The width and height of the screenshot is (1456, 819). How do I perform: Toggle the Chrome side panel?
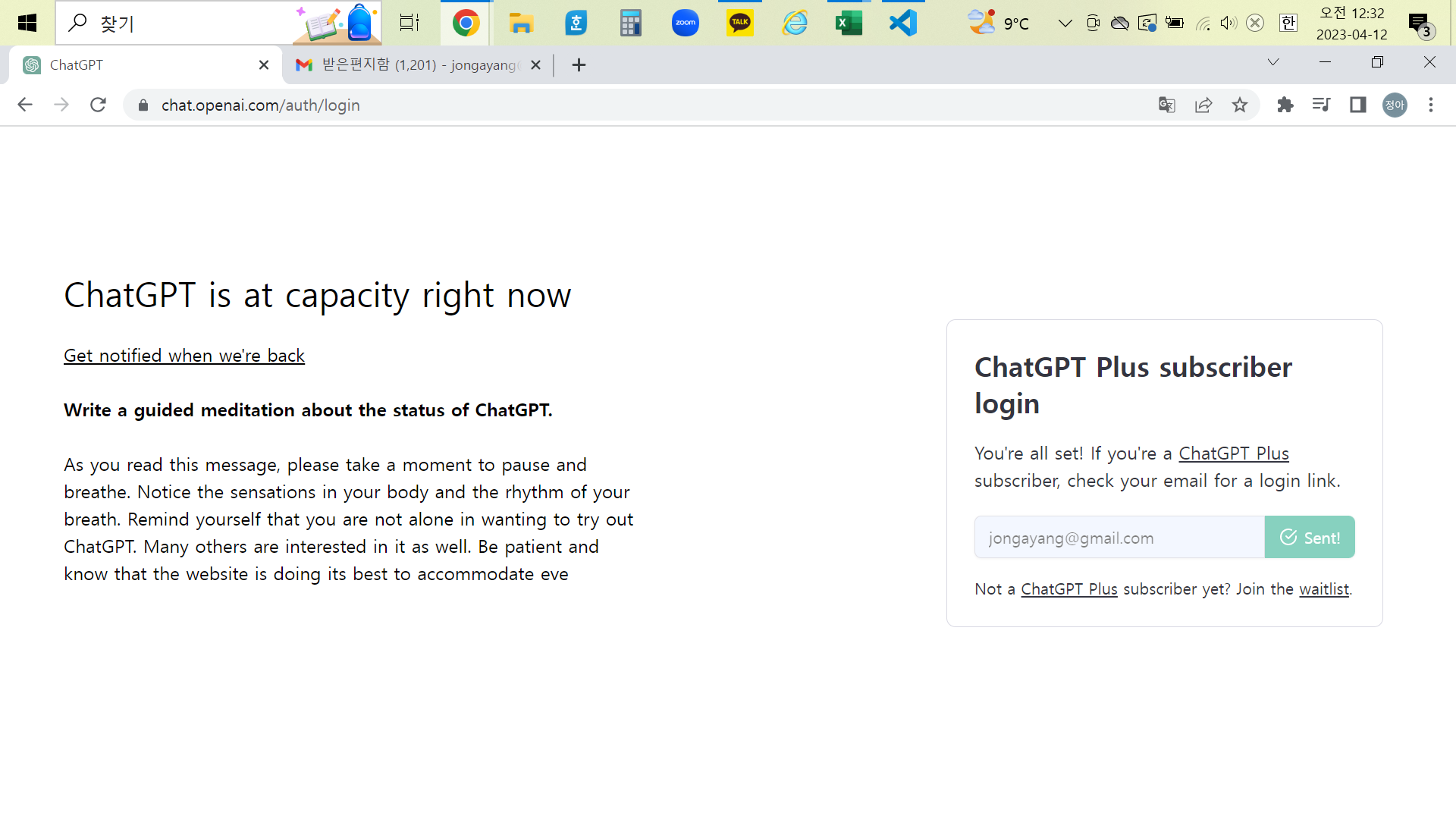[1358, 105]
